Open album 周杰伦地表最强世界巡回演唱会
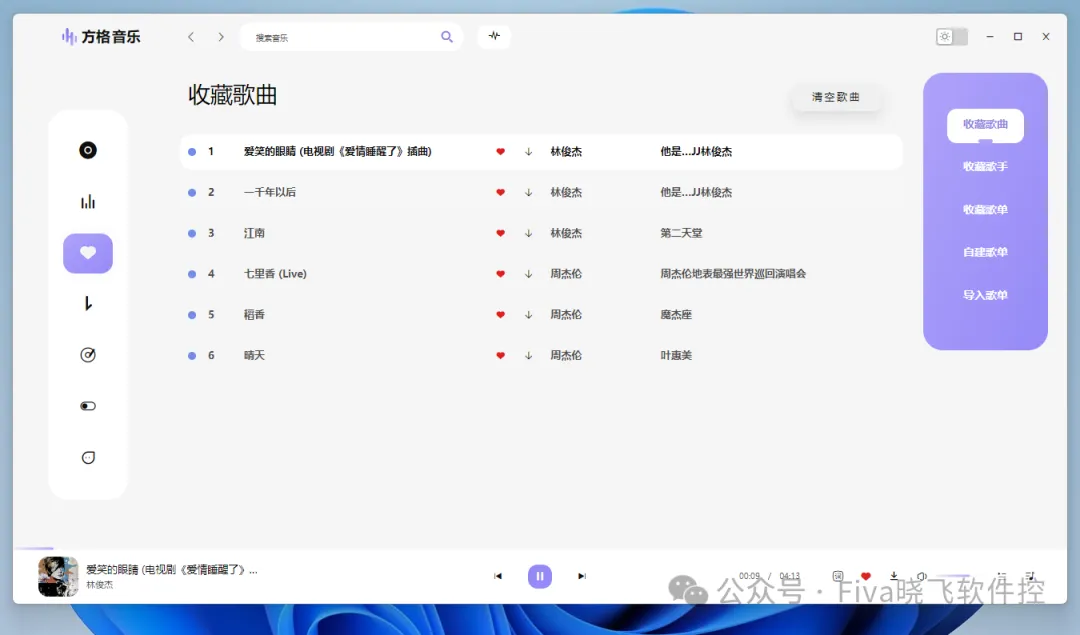 (x=733, y=273)
